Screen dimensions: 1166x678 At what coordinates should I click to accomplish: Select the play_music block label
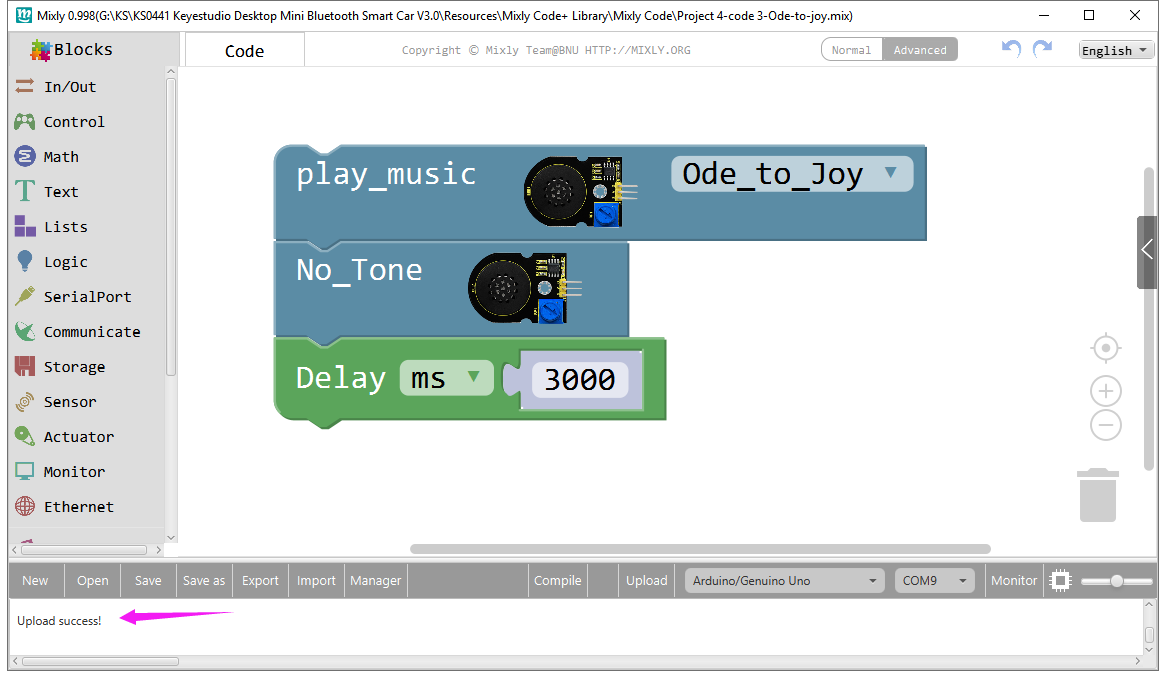(386, 175)
